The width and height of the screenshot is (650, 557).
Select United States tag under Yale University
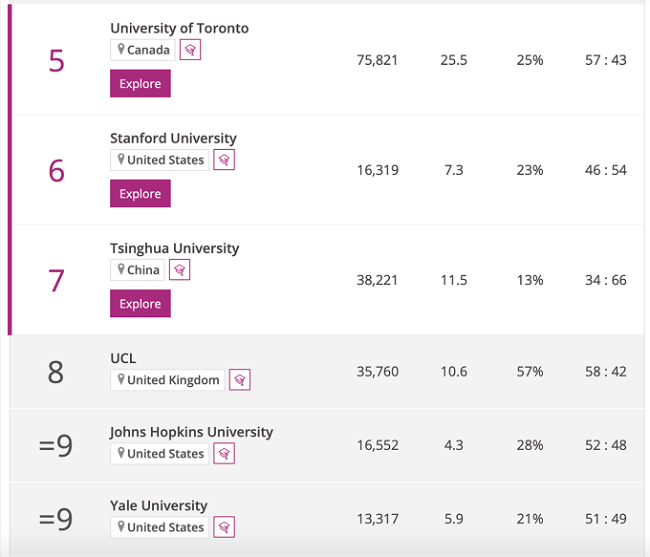[x=160, y=527]
